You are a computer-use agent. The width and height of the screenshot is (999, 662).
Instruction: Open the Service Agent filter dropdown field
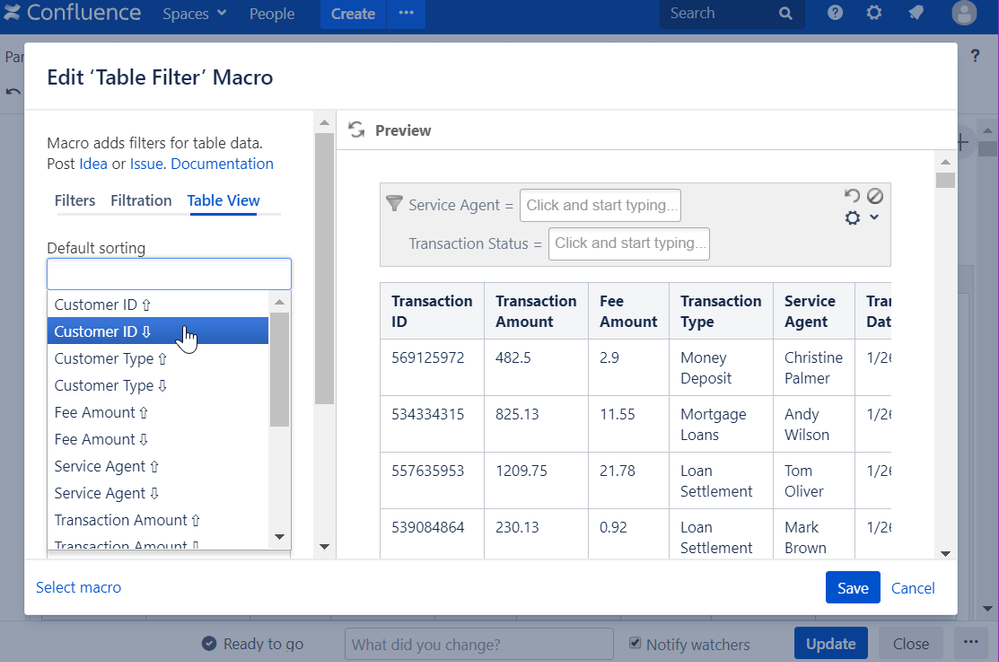point(600,205)
